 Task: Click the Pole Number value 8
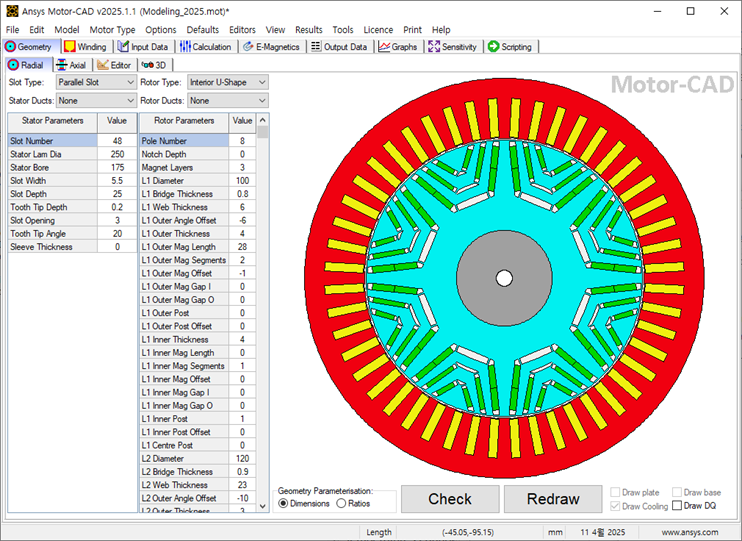coord(242,141)
